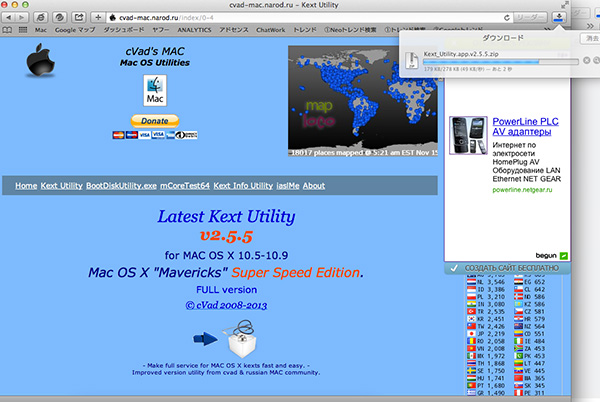Open the mCoreTest64 link

click(185, 186)
